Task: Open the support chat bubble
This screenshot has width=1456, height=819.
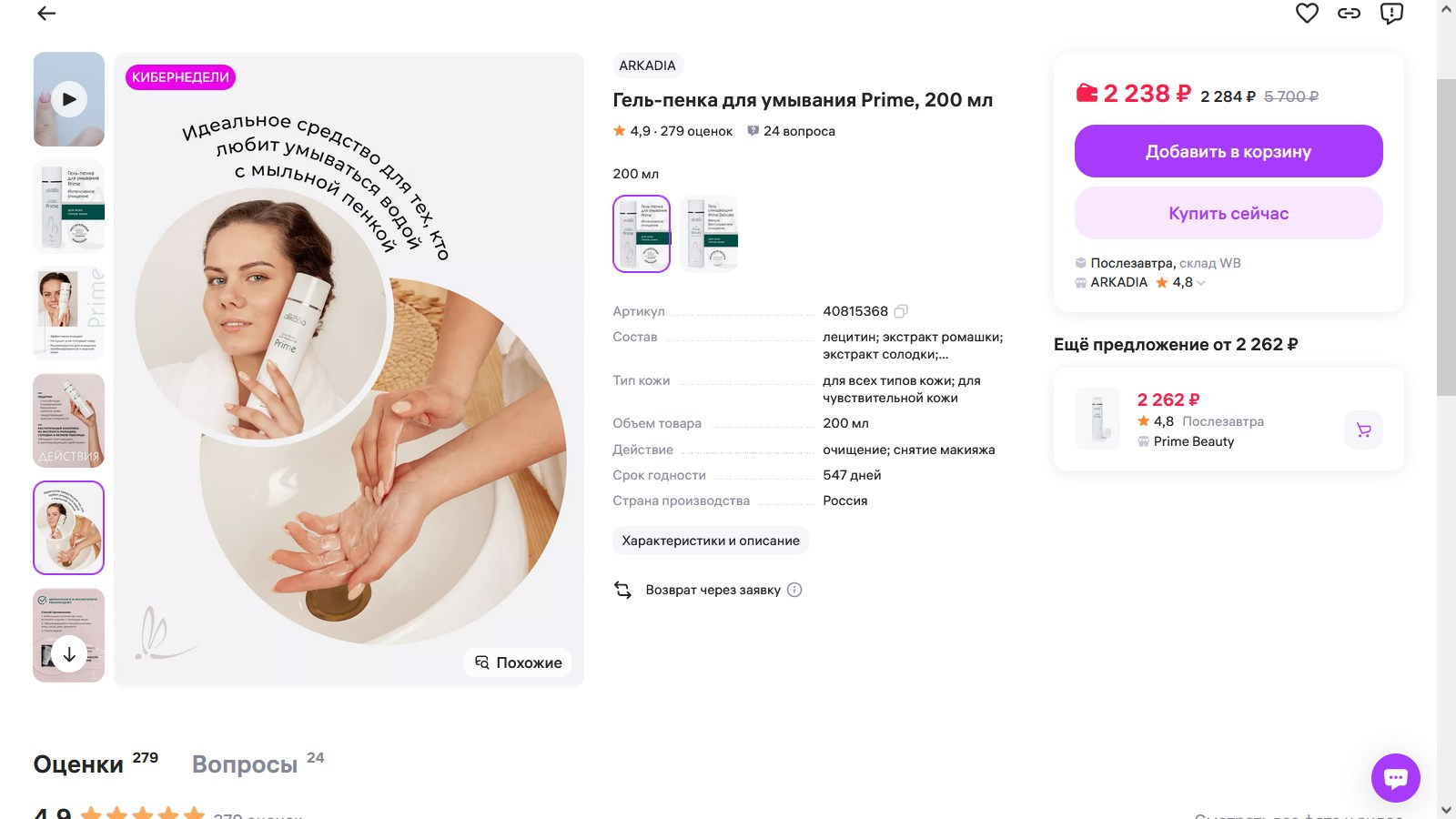Action: [1396, 778]
